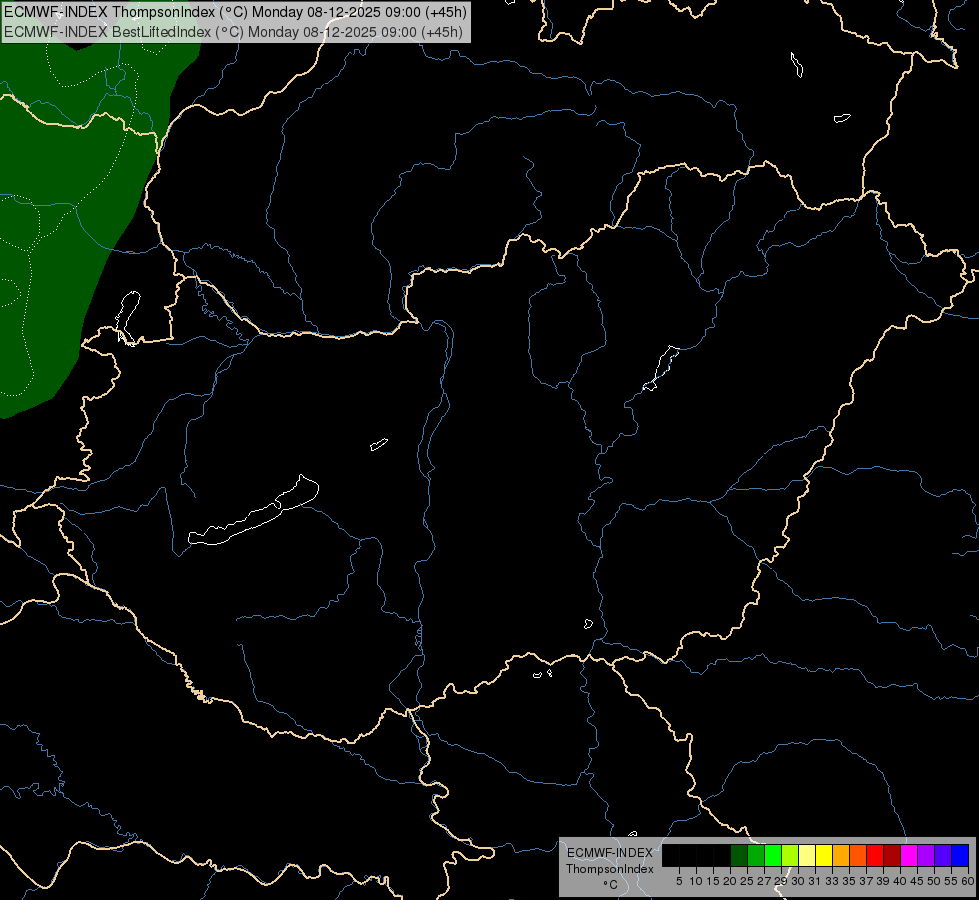Click the medium green 25–27 legend swatch
Screen dimensions: 979x900
[756, 855]
